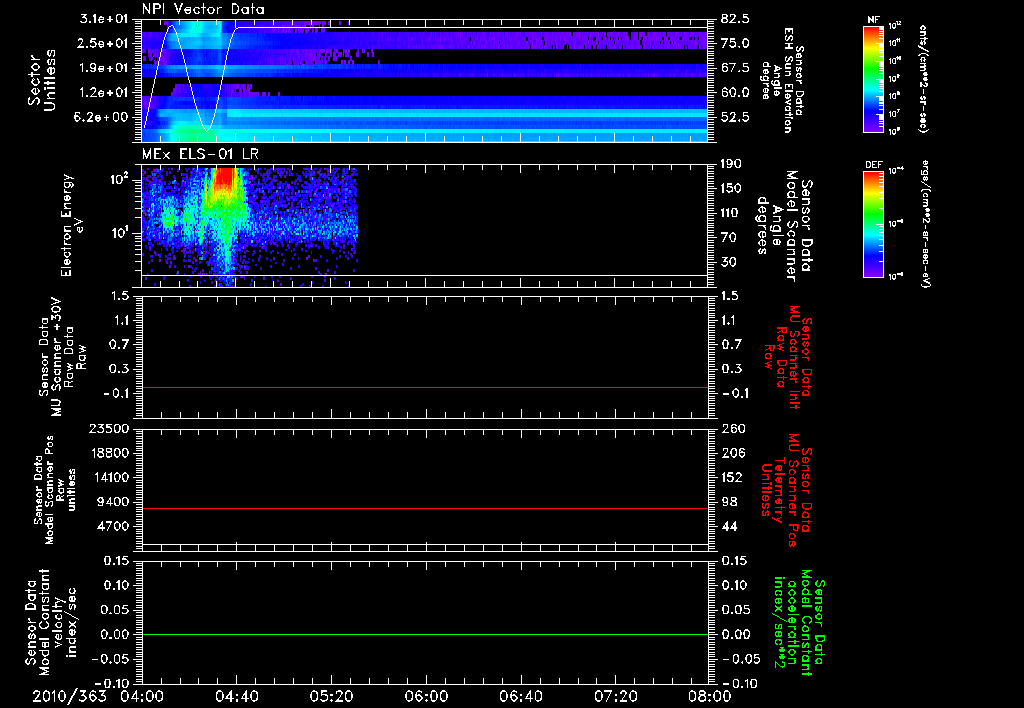Click the green line in velocity panel
This screenshot has width=1024, height=708.
point(425,634)
